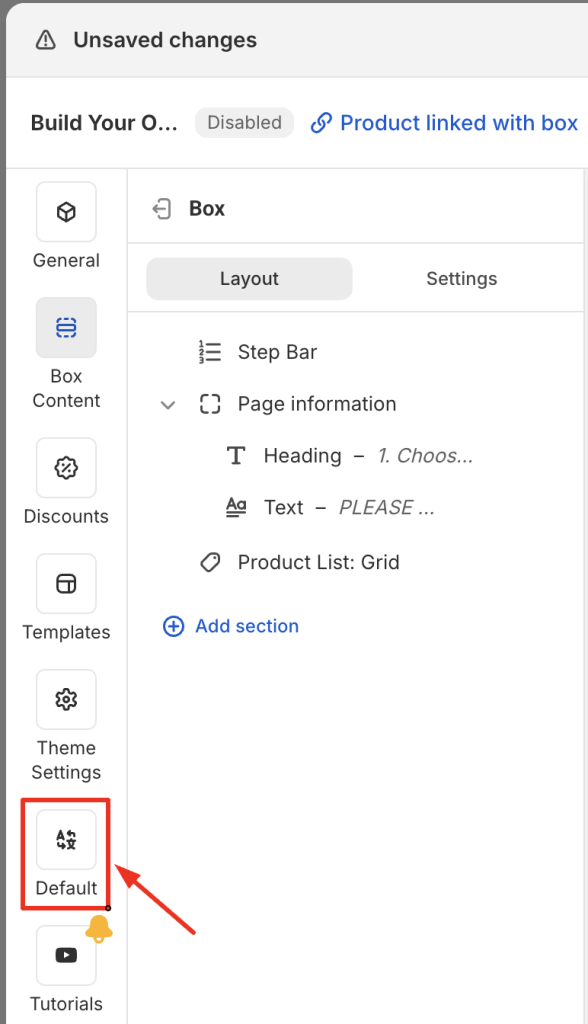Open the Tutorials video icon

66,955
